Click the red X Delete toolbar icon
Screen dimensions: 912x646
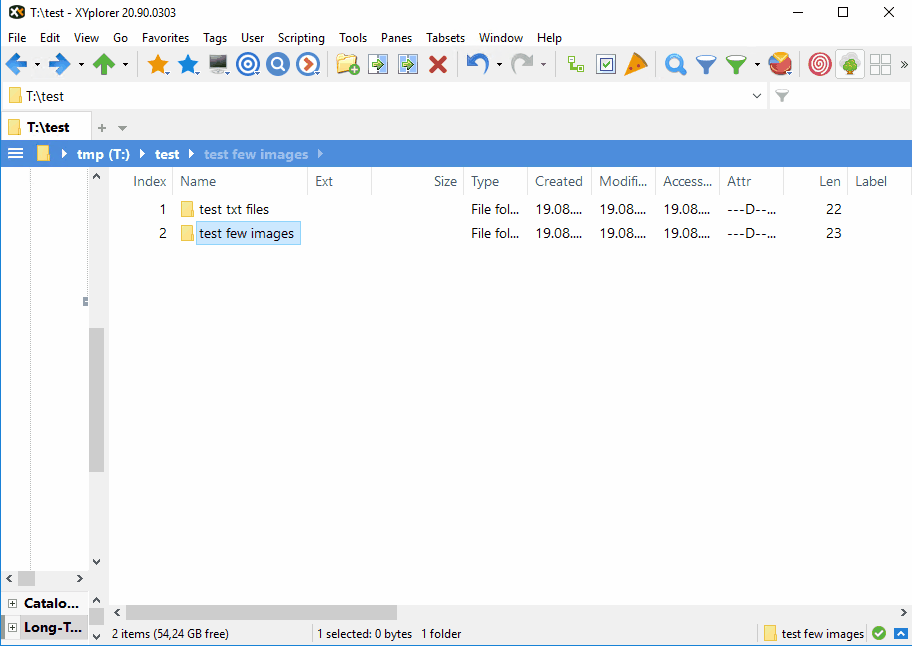tap(437, 65)
